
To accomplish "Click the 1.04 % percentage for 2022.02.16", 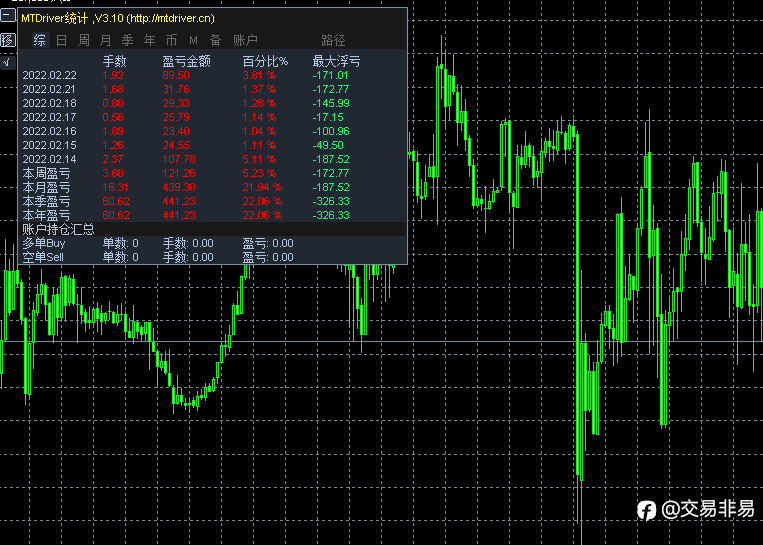I will 259,131.
